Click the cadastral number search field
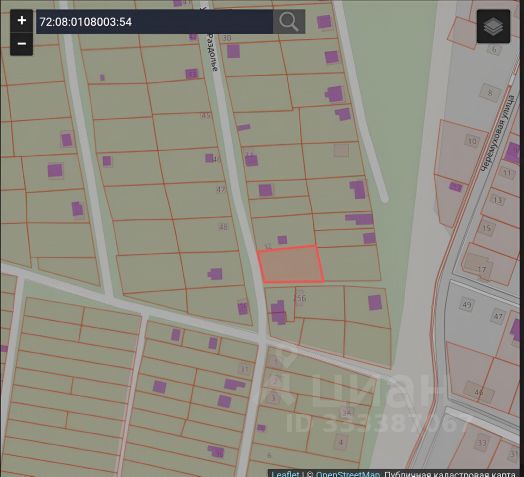 click(x=154, y=22)
